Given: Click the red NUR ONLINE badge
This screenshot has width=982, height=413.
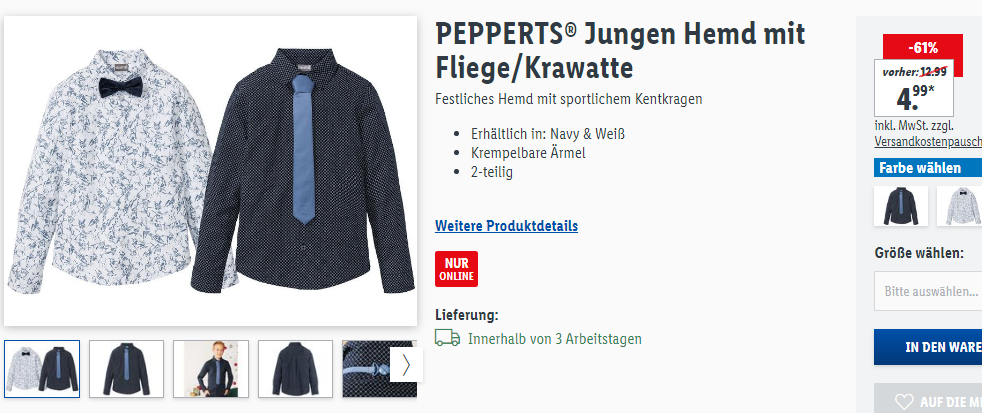Looking at the screenshot, I should [x=457, y=269].
